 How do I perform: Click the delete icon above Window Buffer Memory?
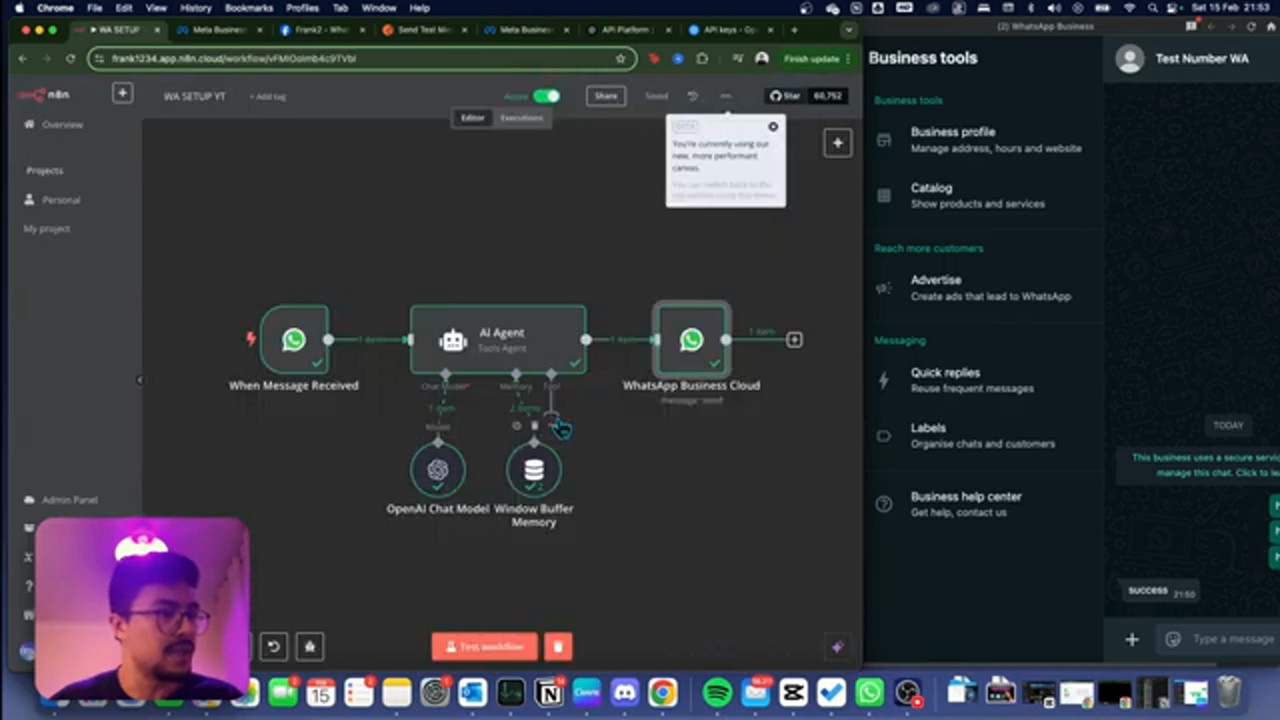(534, 426)
